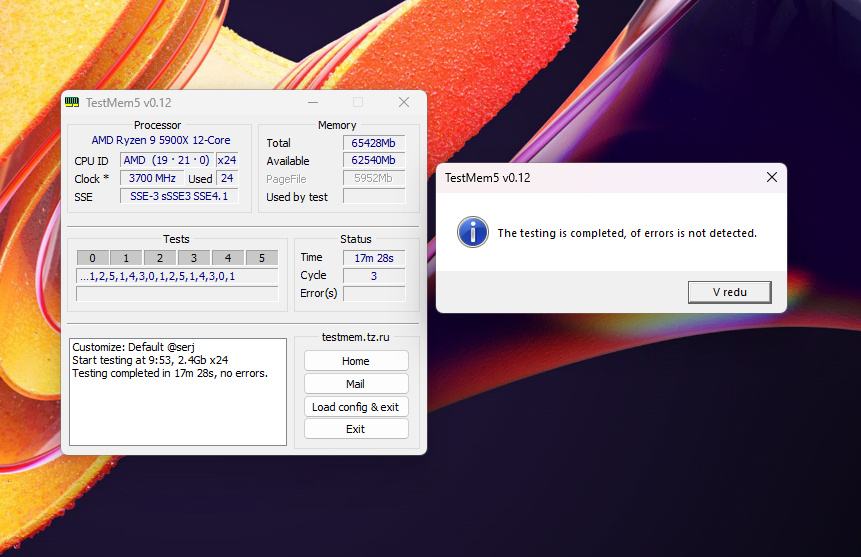Click the Mail button
This screenshot has height=557, width=861.
356,384
